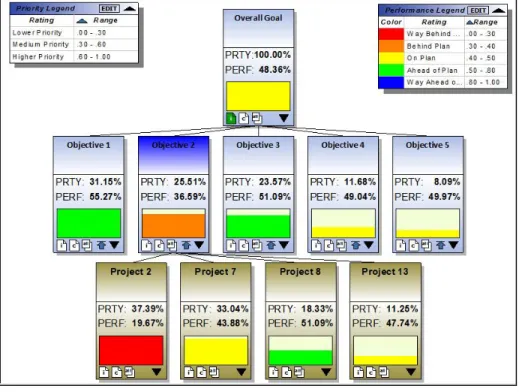Image resolution: width=519 pixels, height=392 pixels.
Task: Open Project 8 info 'i' icon
Action: click(274, 372)
